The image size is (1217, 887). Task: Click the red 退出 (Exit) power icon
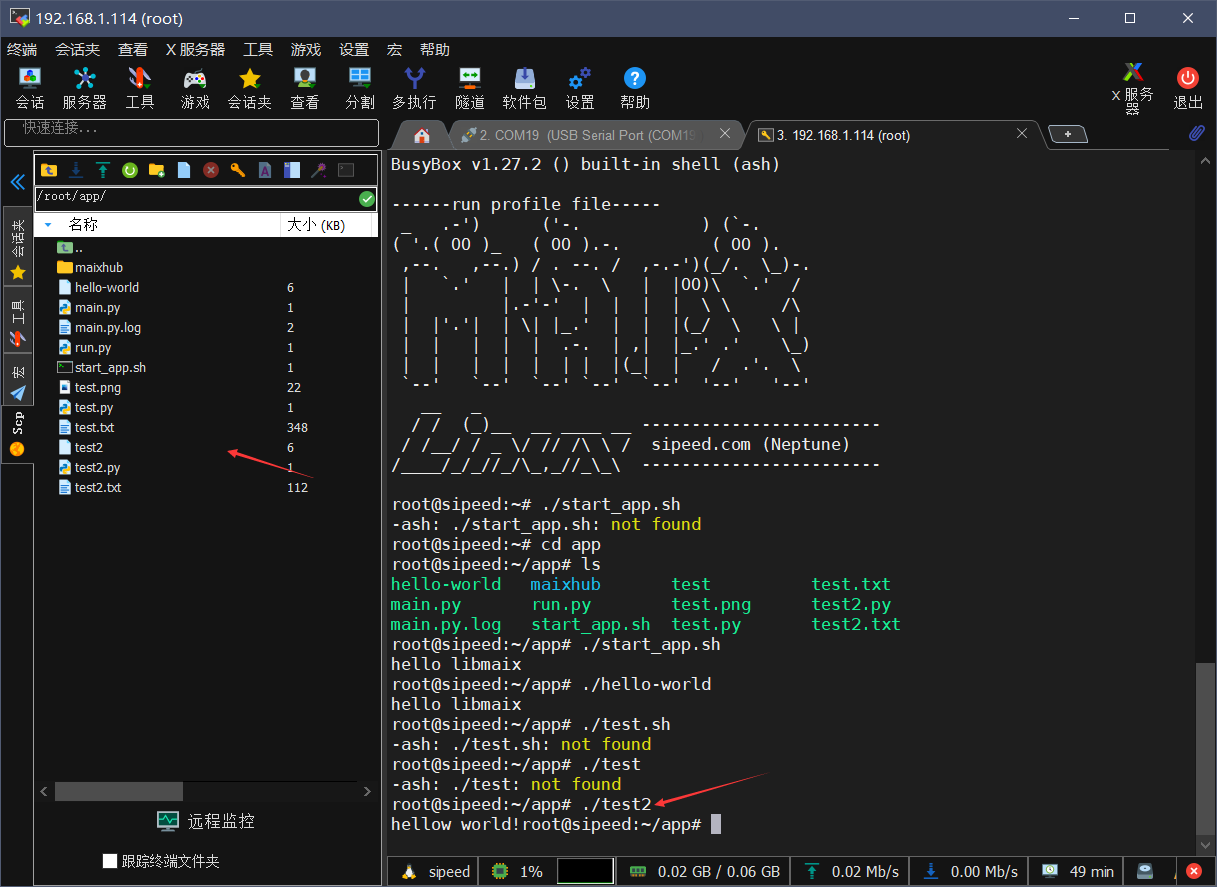click(x=1188, y=88)
